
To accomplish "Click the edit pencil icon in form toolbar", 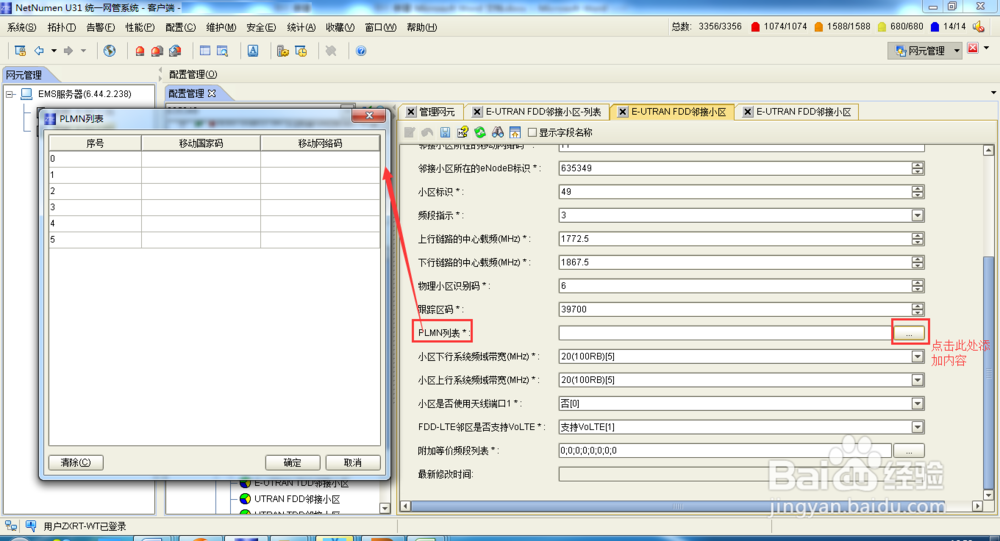I will coord(409,132).
